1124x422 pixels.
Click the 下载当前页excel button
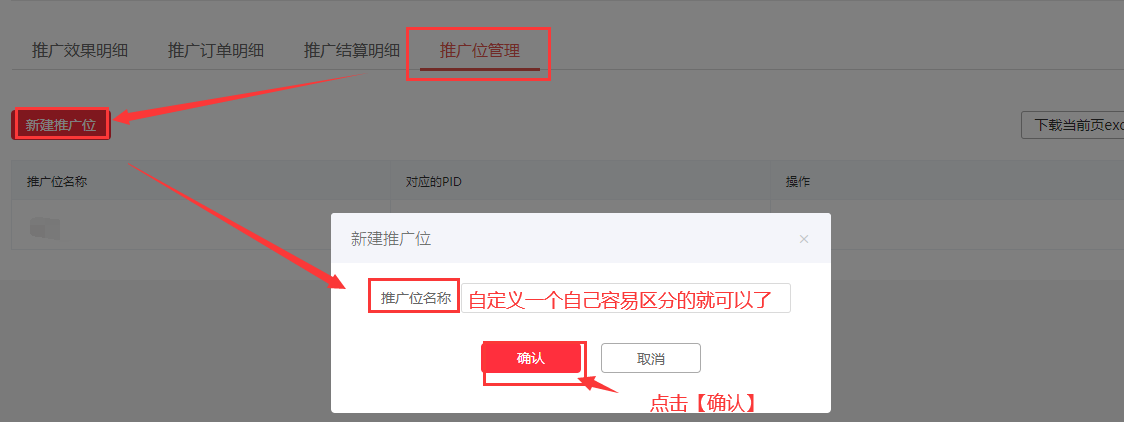1072,125
